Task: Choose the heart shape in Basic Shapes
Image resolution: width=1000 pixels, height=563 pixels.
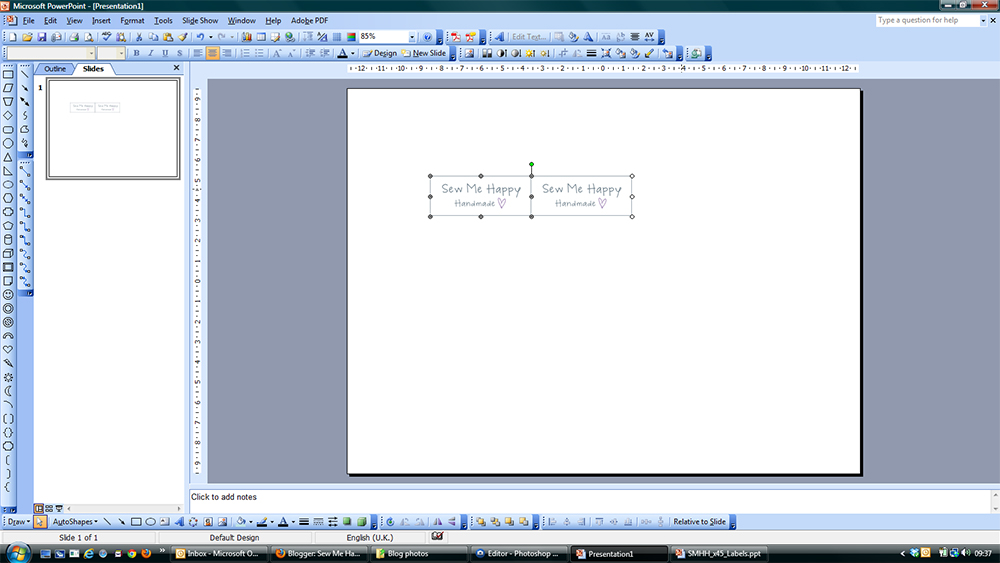Action: pyautogui.click(x=8, y=349)
